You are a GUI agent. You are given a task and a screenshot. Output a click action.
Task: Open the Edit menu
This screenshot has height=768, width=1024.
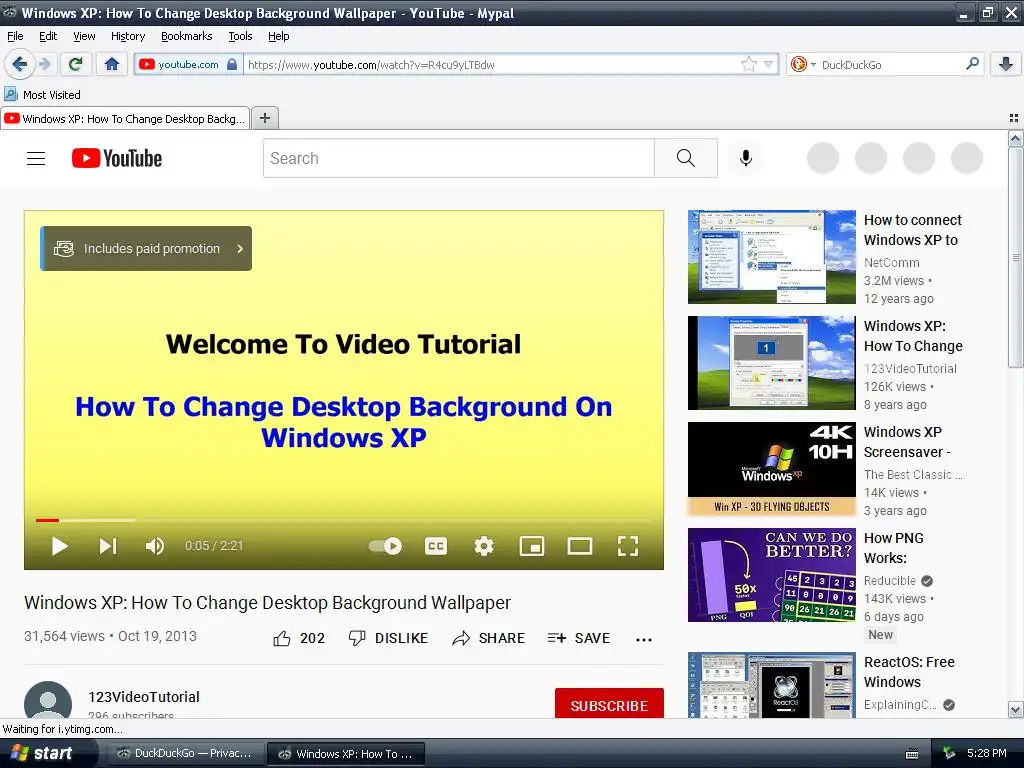pyautogui.click(x=48, y=36)
